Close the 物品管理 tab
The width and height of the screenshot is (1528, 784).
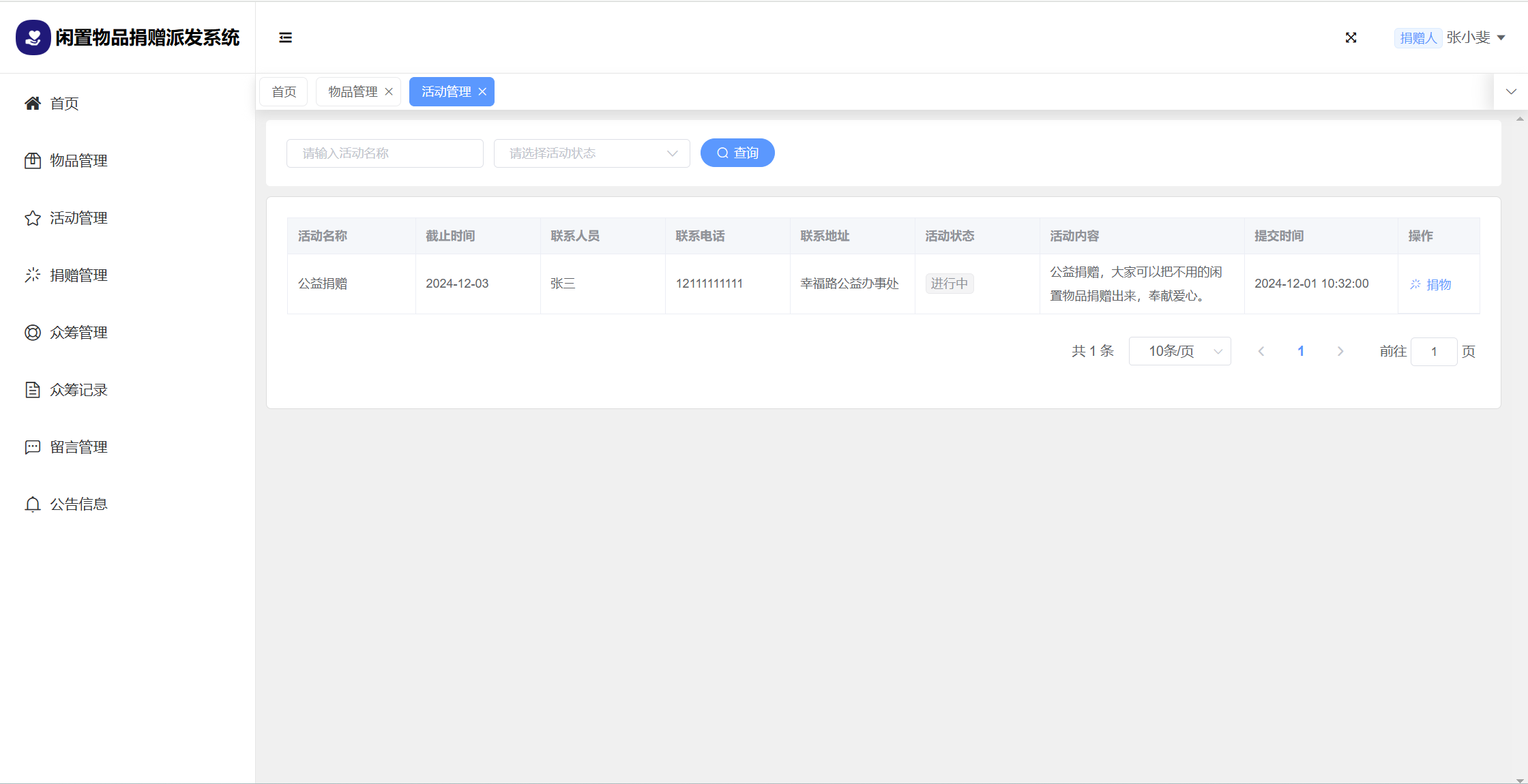click(x=389, y=92)
